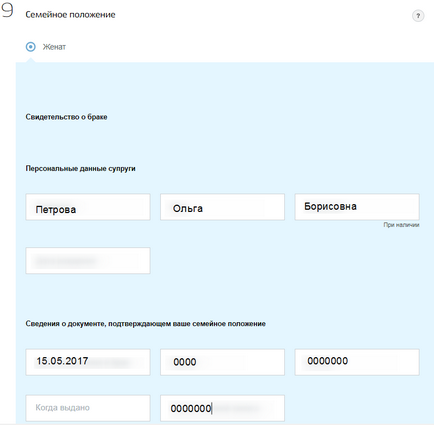
Task: Click the Когда выдано date field
Action: click(x=88, y=408)
